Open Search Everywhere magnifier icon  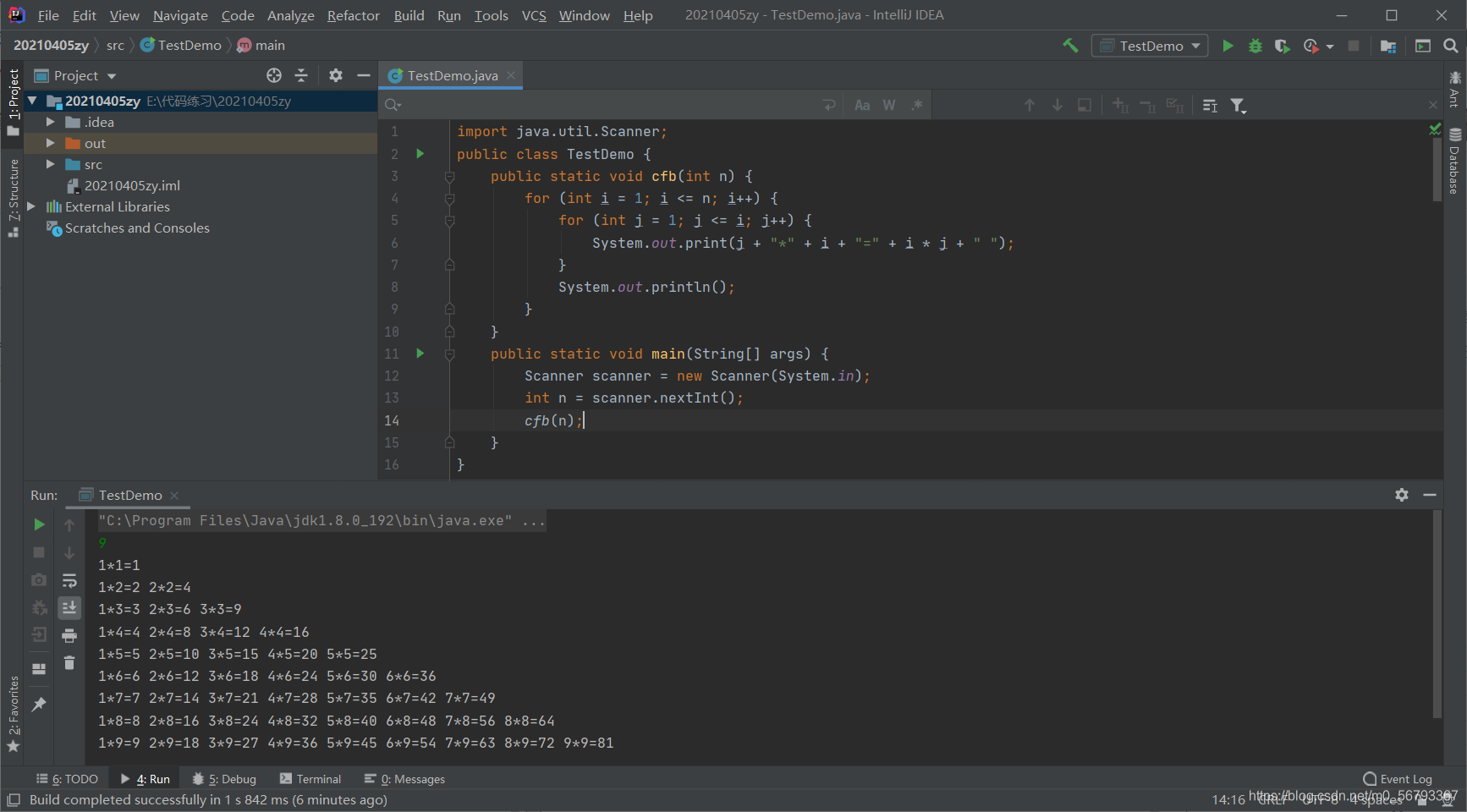[1451, 46]
